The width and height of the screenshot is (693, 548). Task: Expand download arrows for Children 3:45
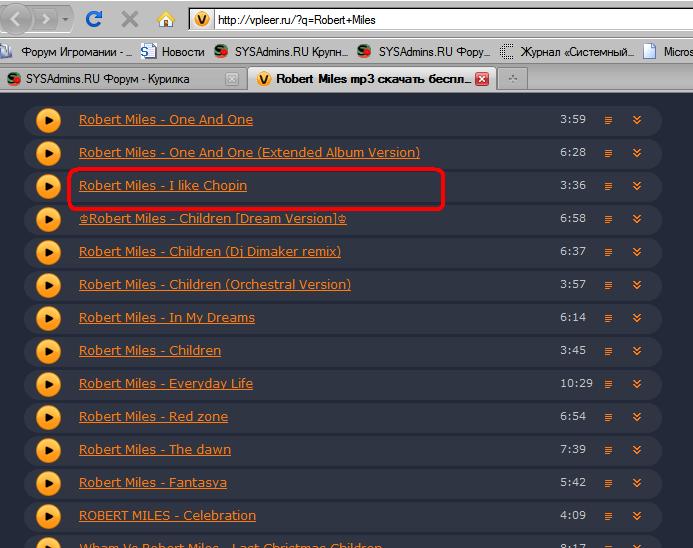pyautogui.click(x=637, y=351)
